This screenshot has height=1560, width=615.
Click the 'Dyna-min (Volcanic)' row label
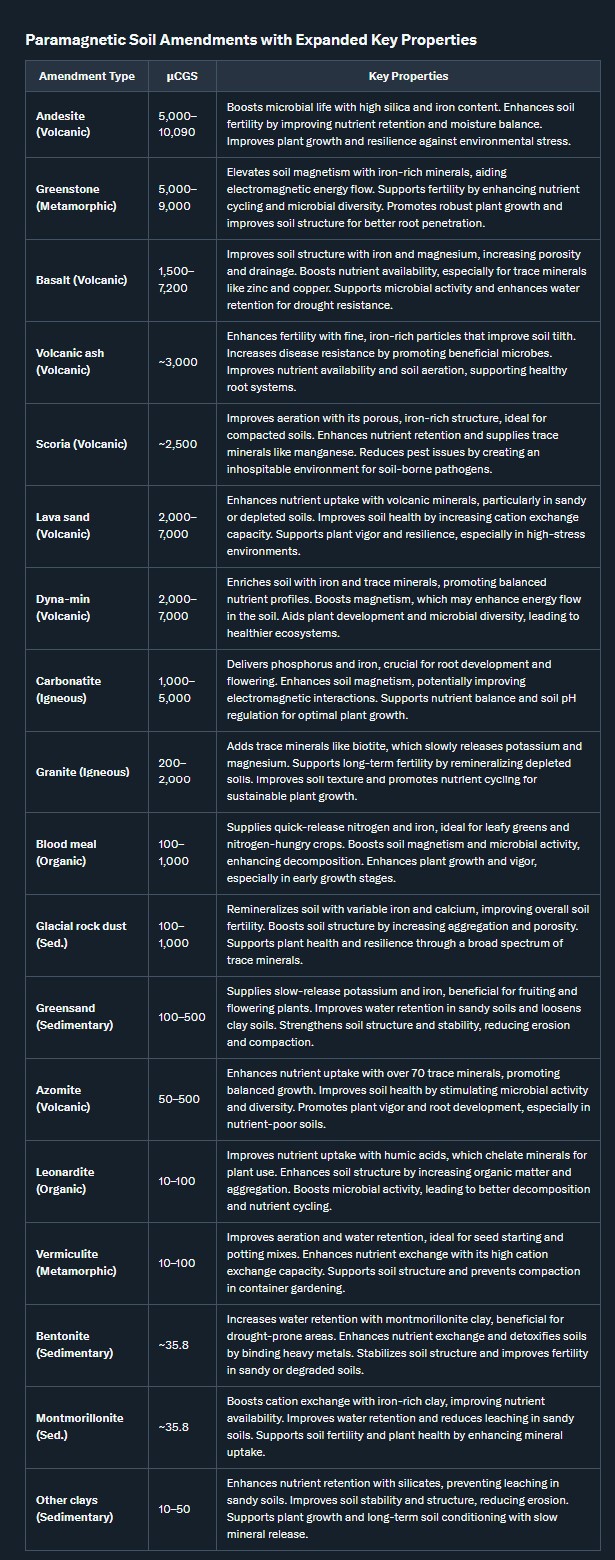tap(63, 607)
